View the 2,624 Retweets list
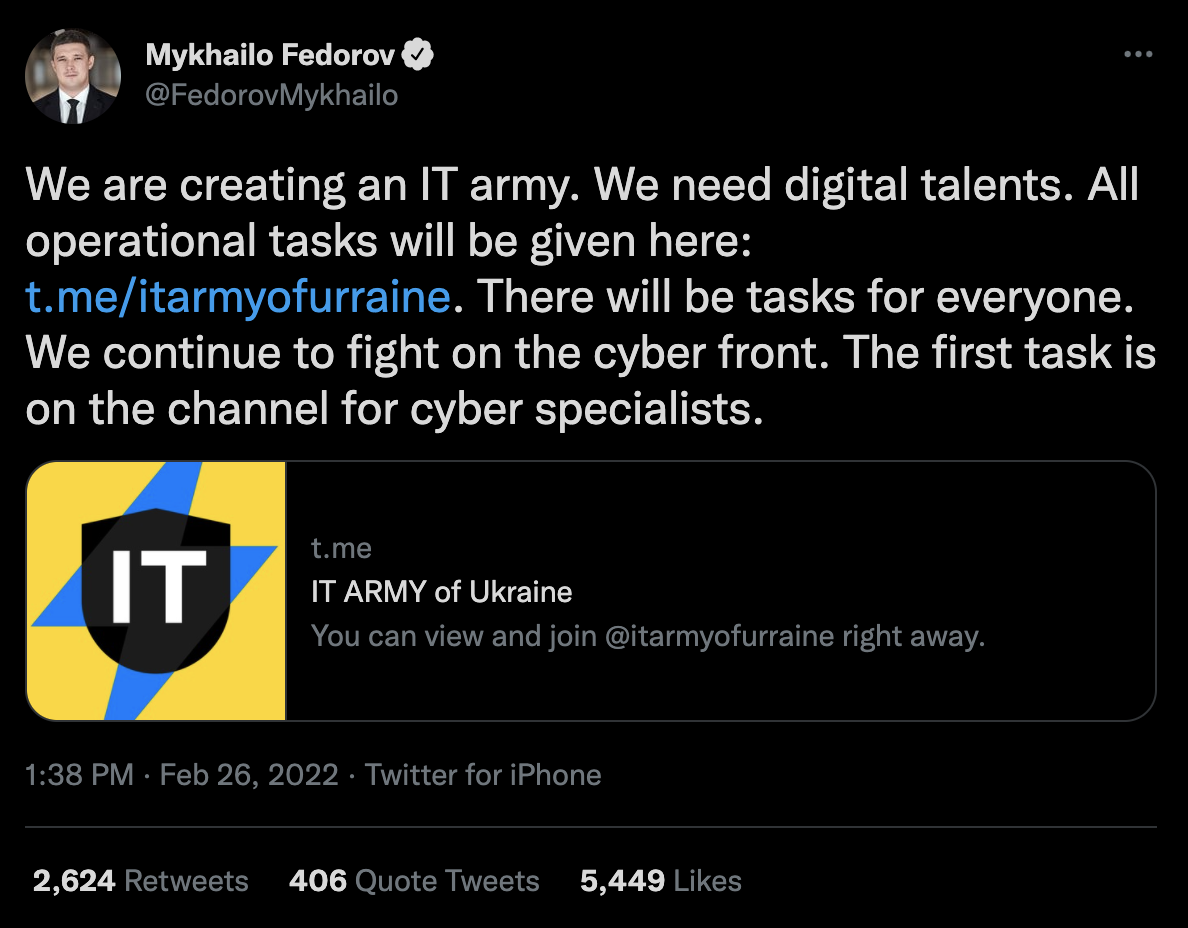Screen dimensions: 1188x928 (140, 881)
